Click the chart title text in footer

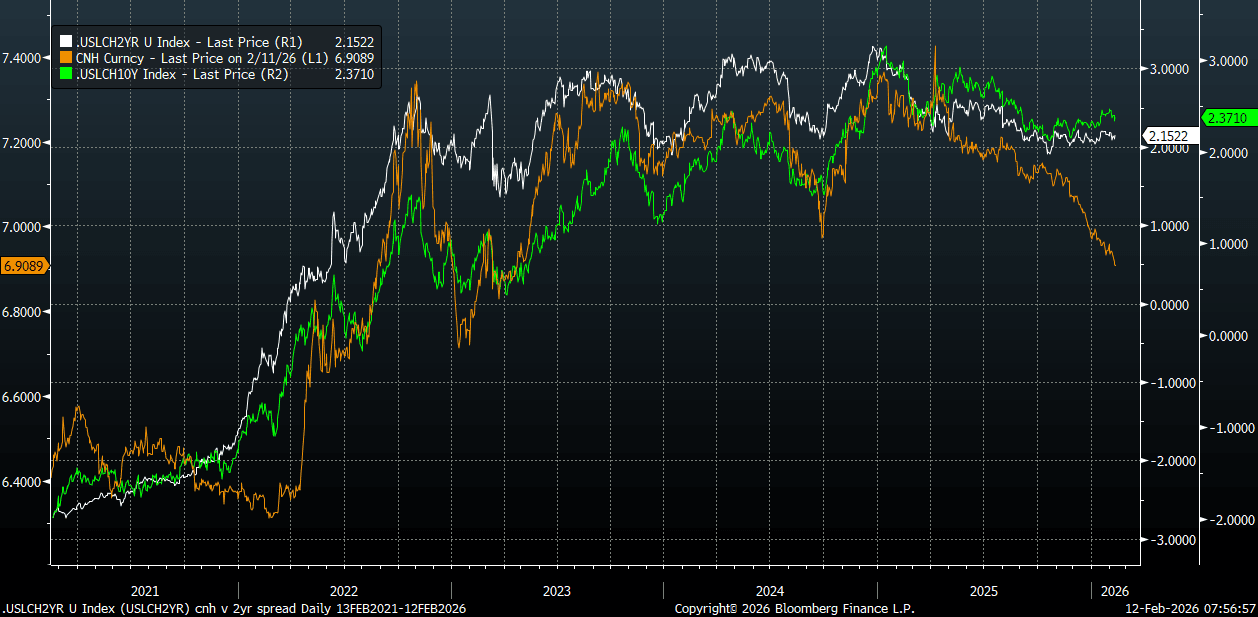click(x=234, y=608)
